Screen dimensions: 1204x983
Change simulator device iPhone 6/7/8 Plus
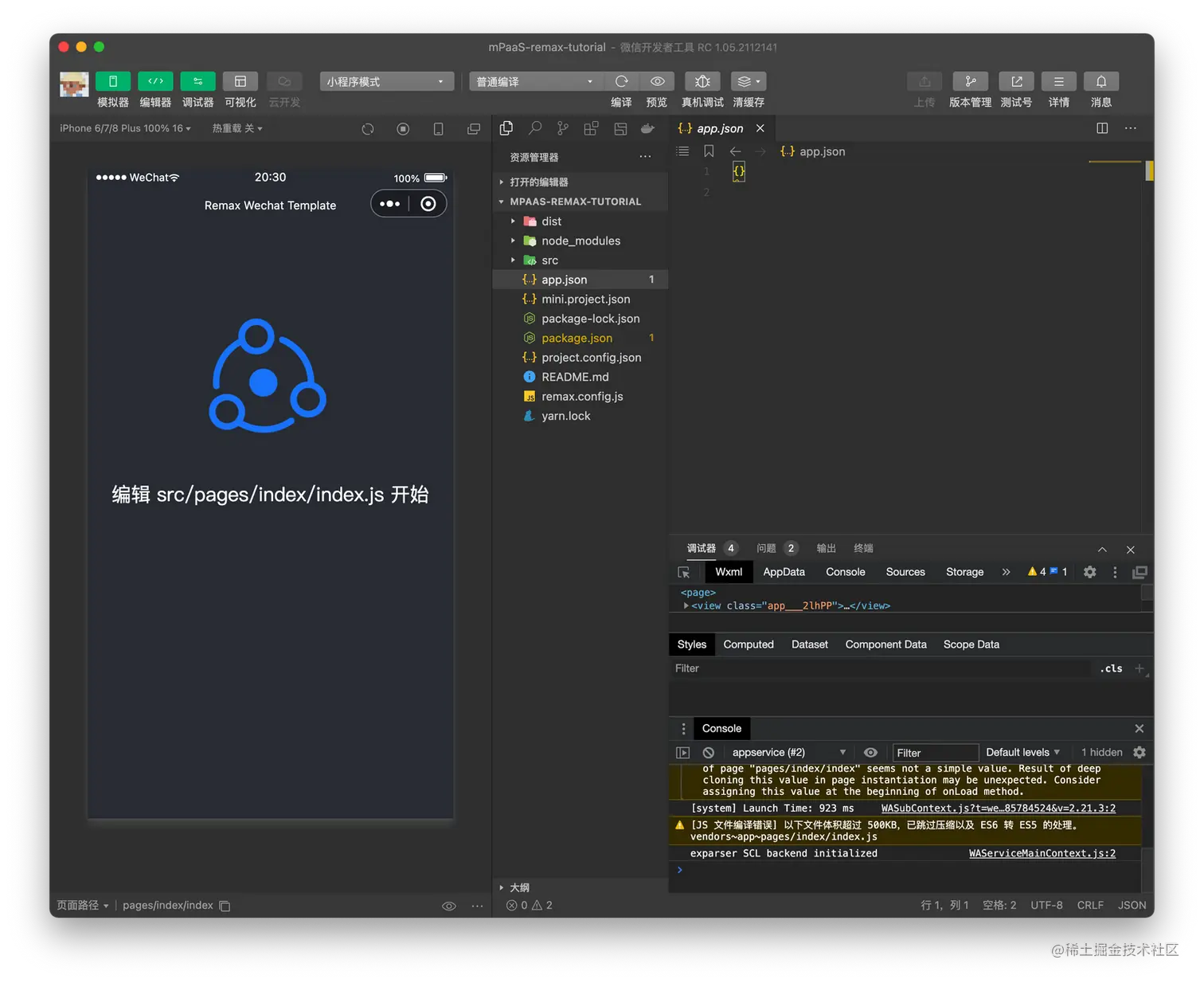(125, 128)
